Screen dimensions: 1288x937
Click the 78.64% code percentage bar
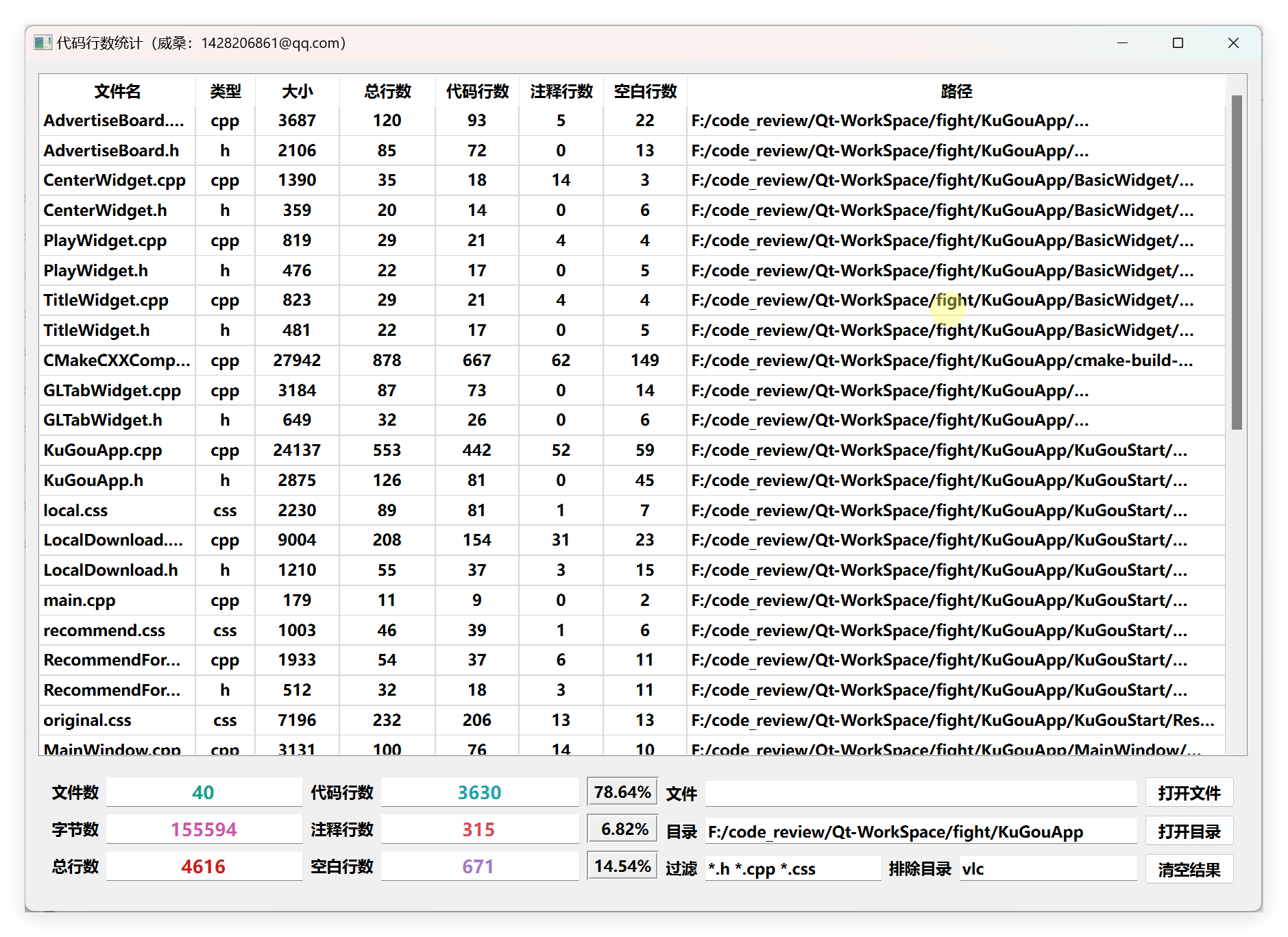click(622, 792)
